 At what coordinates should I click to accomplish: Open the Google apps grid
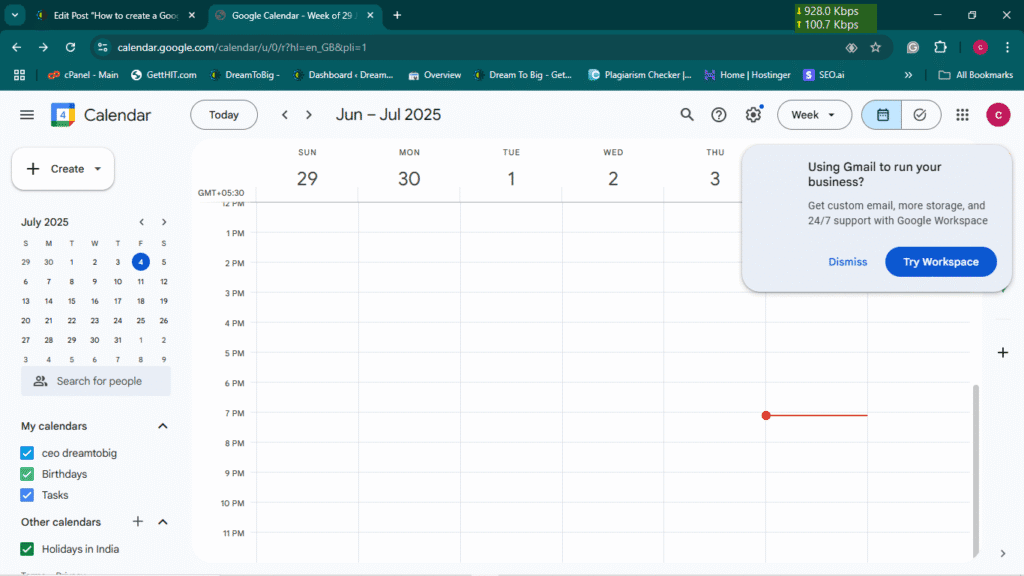point(962,115)
